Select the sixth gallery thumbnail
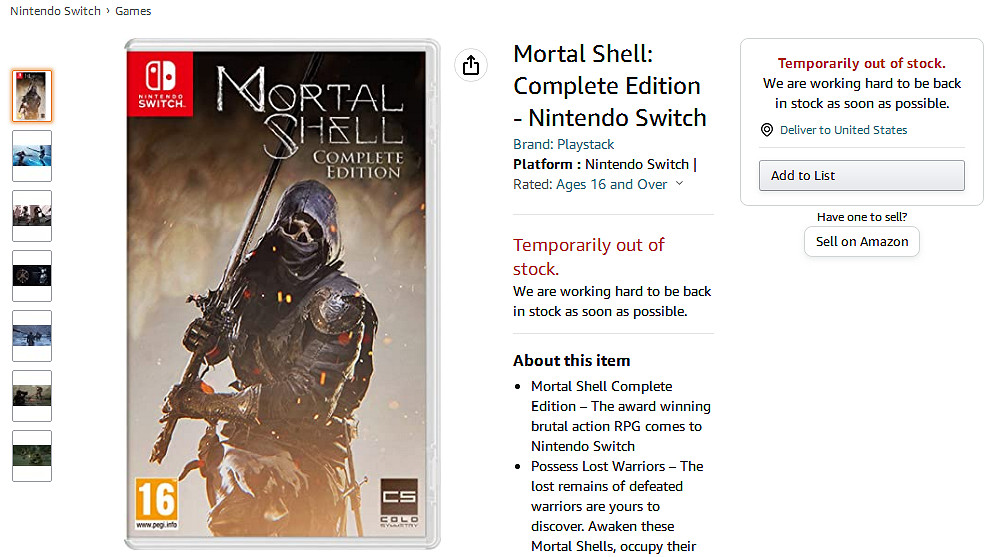 pyautogui.click(x=32, y=396)
